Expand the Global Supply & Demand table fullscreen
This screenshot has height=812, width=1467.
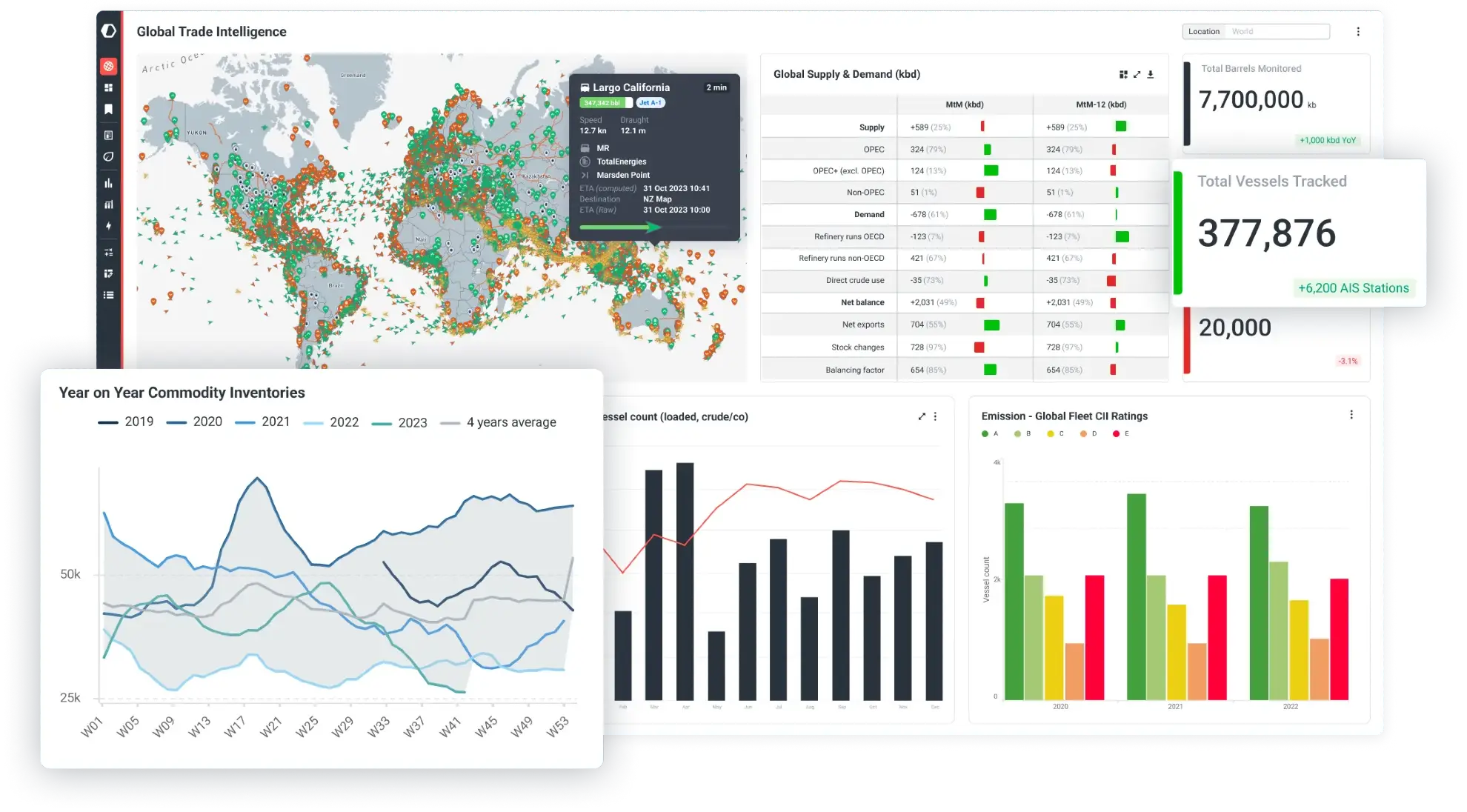coord(1137,74)
